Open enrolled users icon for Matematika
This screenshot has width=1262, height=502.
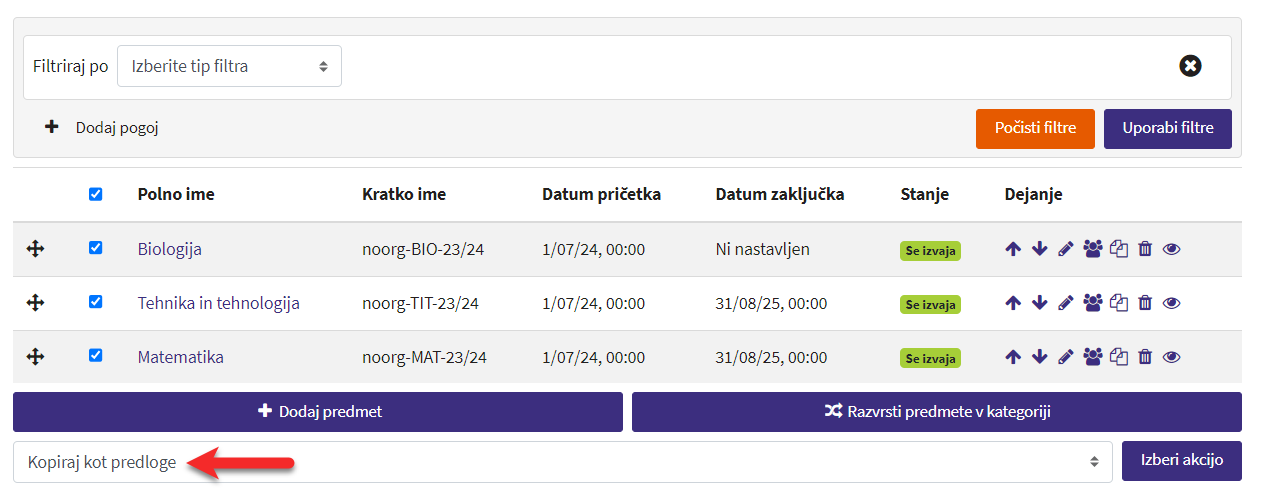point(1092,357)
